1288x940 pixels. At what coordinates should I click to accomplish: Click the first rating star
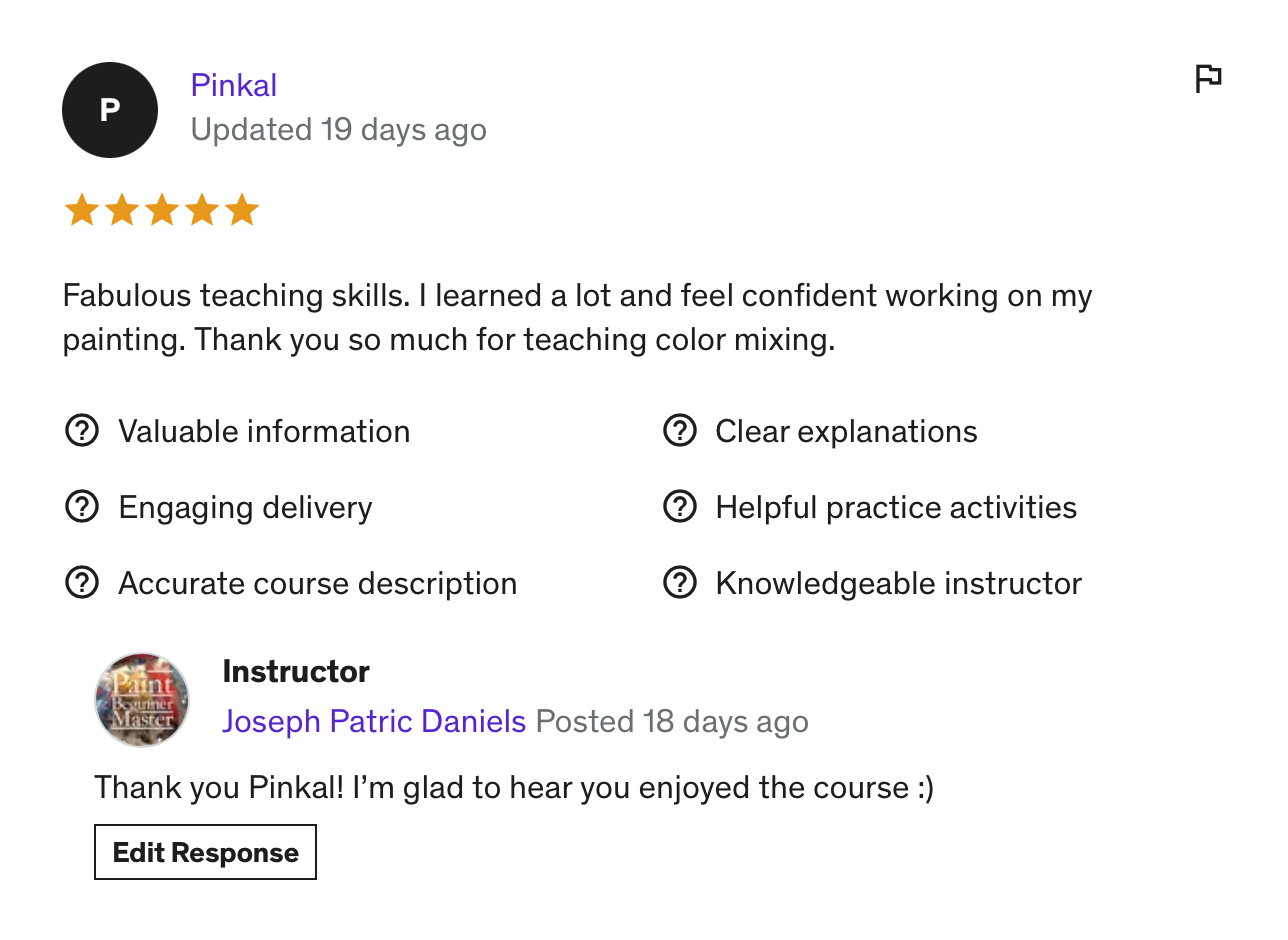[81, 211]
